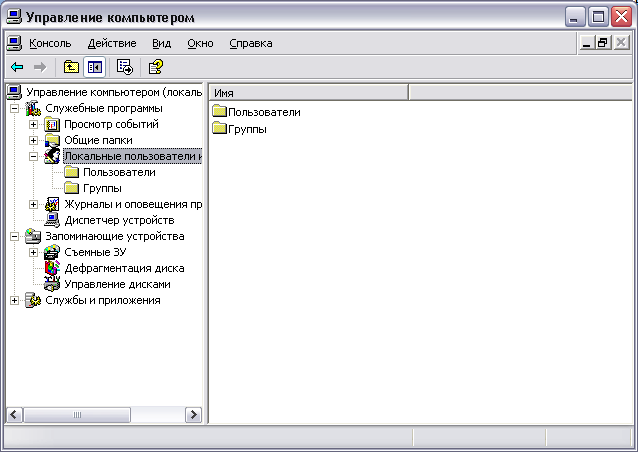Click the Просмотр событий event viewer icon
The height and width of the screenshot is (452, 638).
52,124
